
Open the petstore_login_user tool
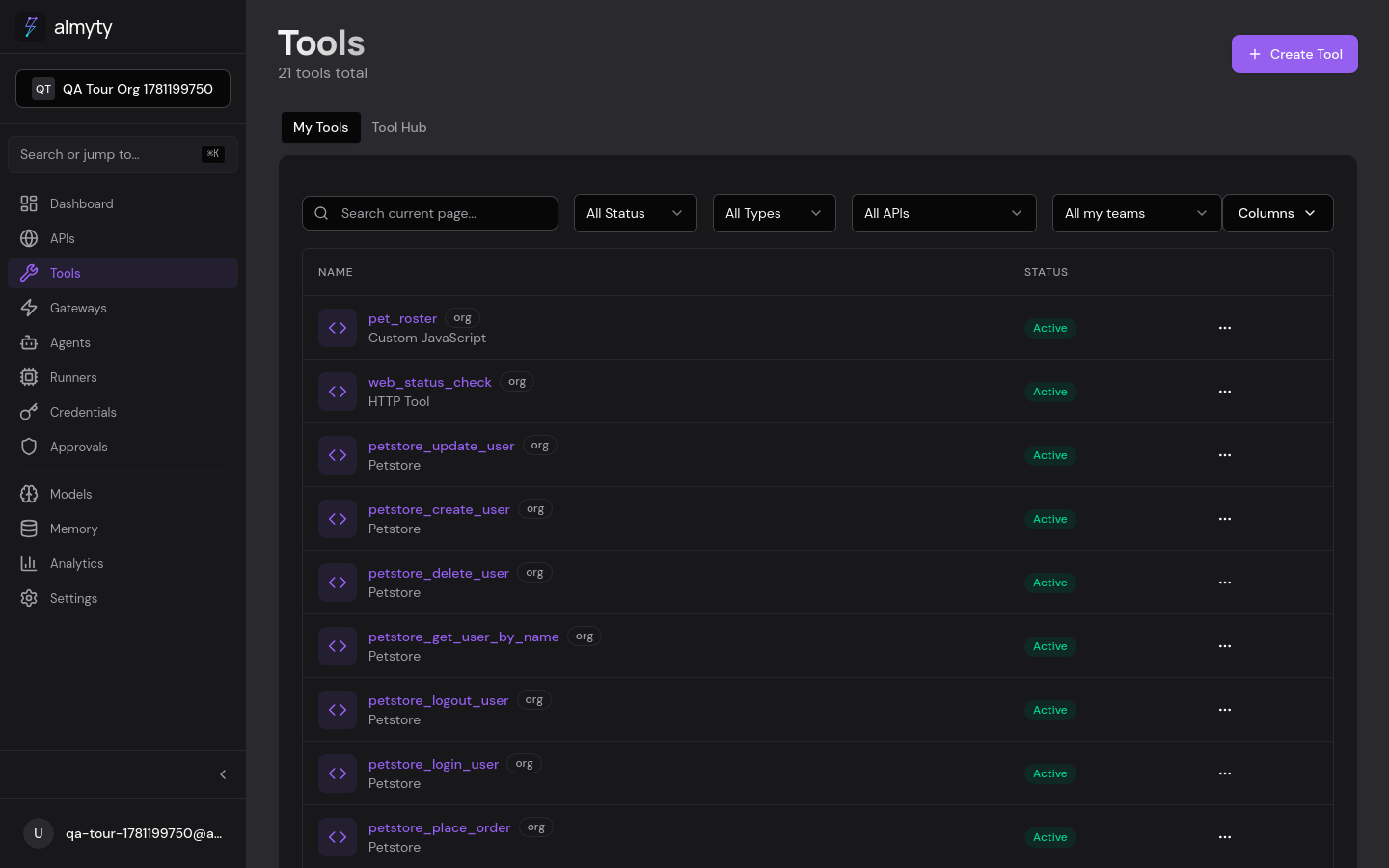pos(433,764)
